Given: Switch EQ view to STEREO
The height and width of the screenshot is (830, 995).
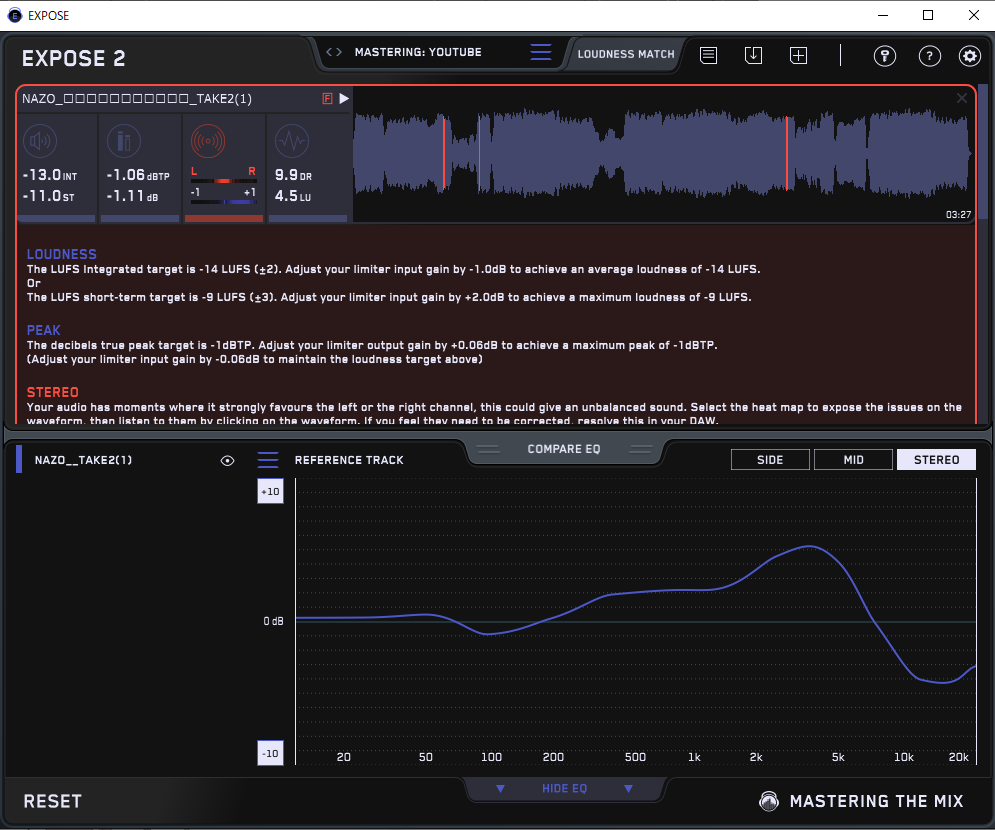Looking at the screenshot, I should (936, 459).
